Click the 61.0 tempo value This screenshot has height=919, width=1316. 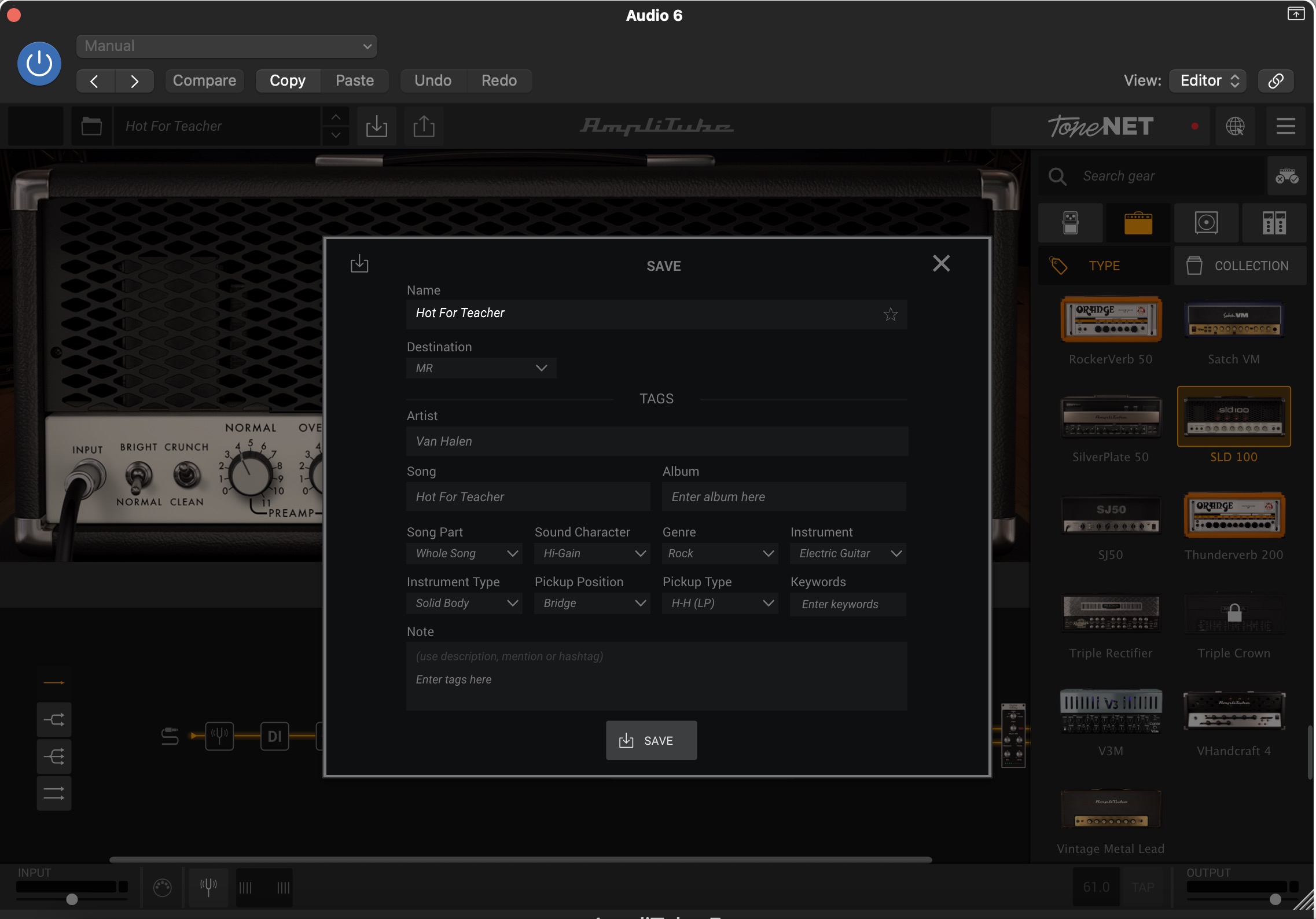point(1097,887)
